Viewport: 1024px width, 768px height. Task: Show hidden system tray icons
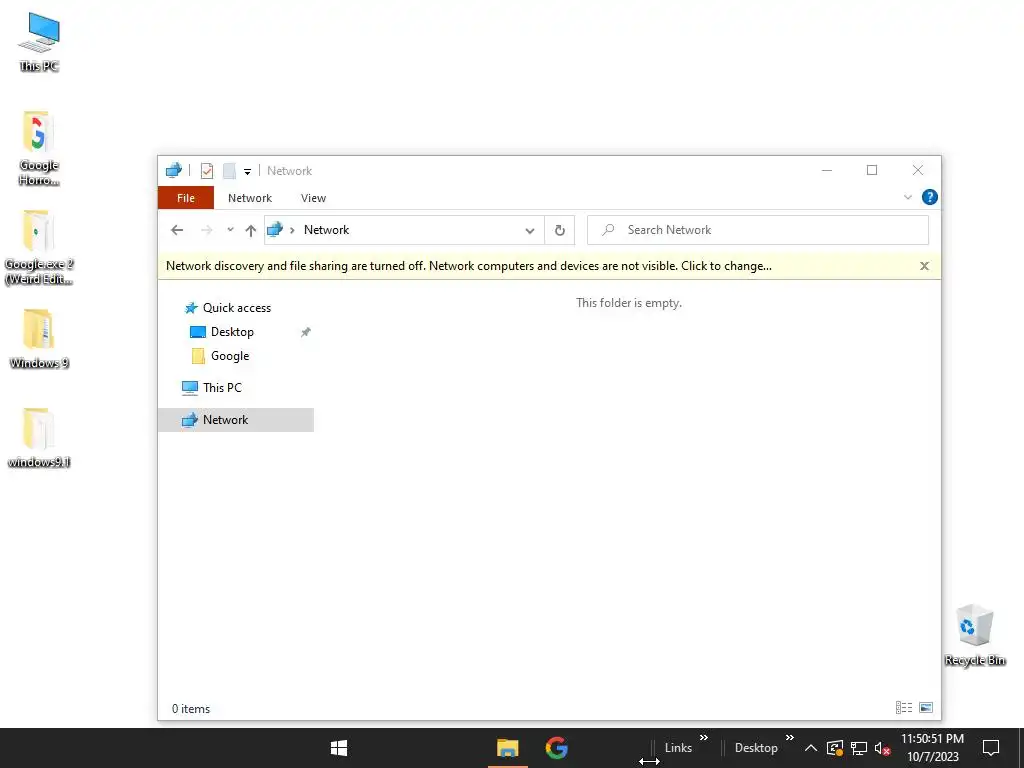[810, 748]
